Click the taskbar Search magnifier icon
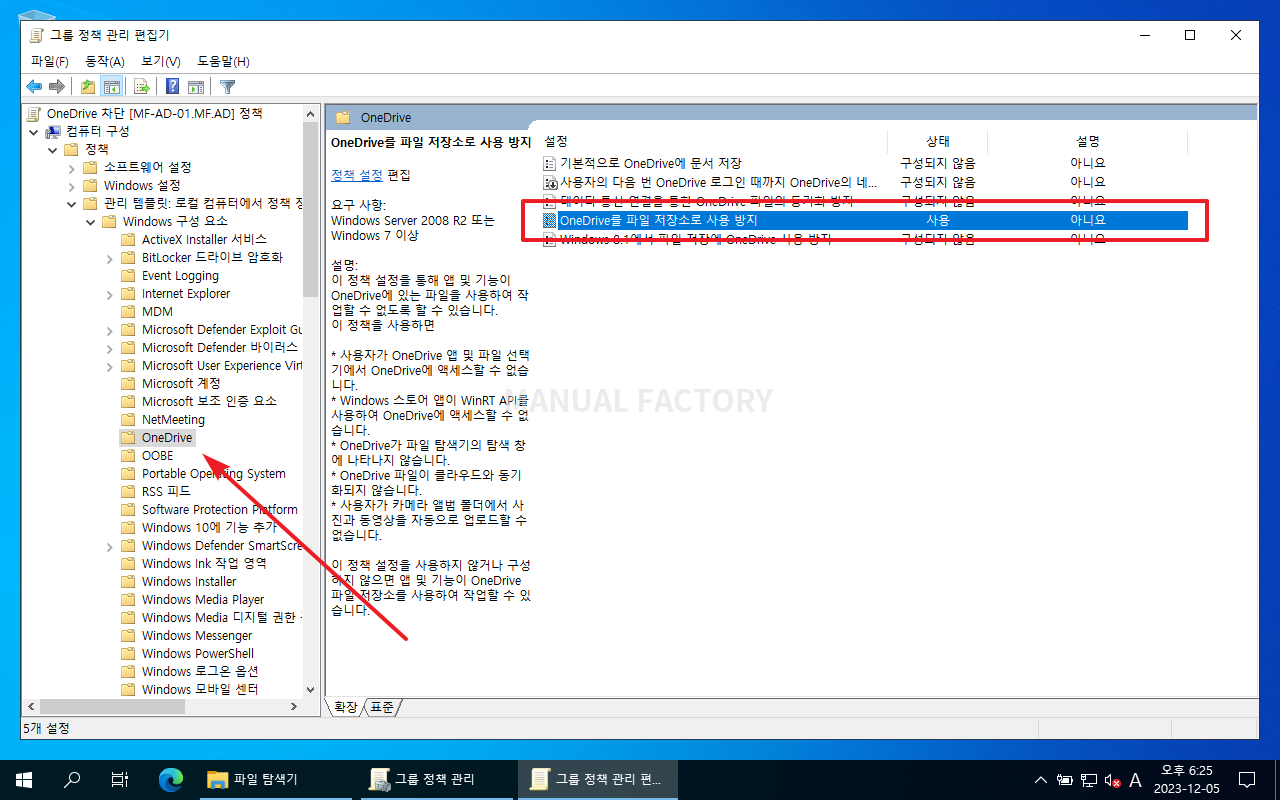1280x800 pixels. click(x=72, y=779)
